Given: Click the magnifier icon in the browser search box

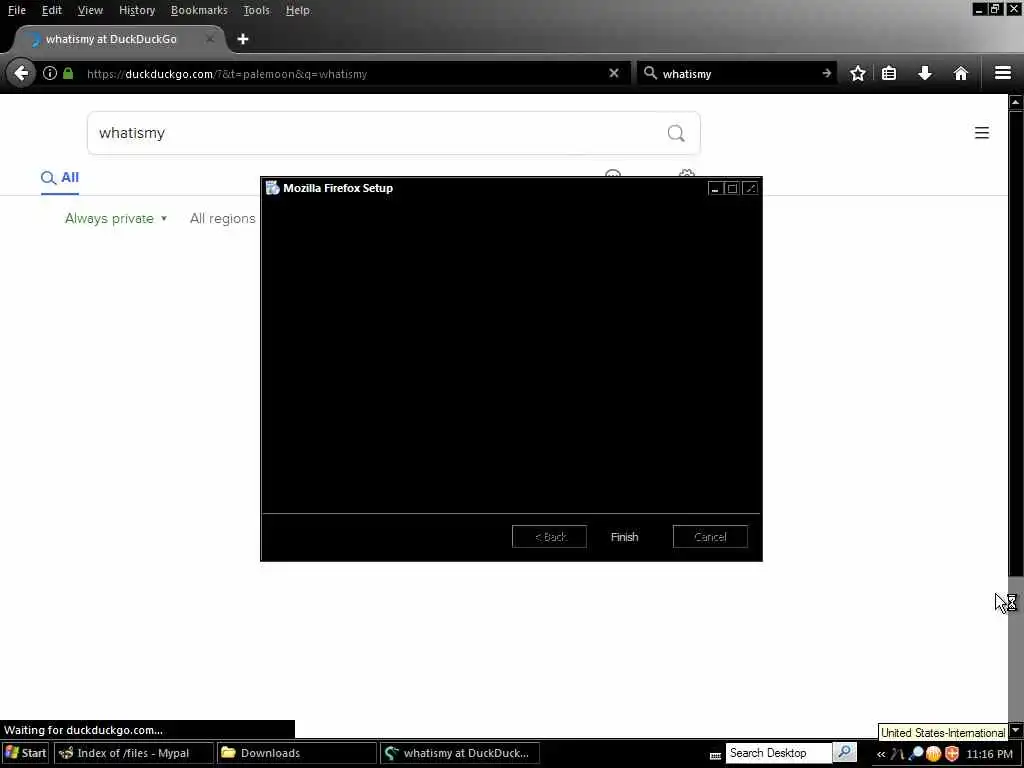Looking at the screenshot, I should coord(650,73).
